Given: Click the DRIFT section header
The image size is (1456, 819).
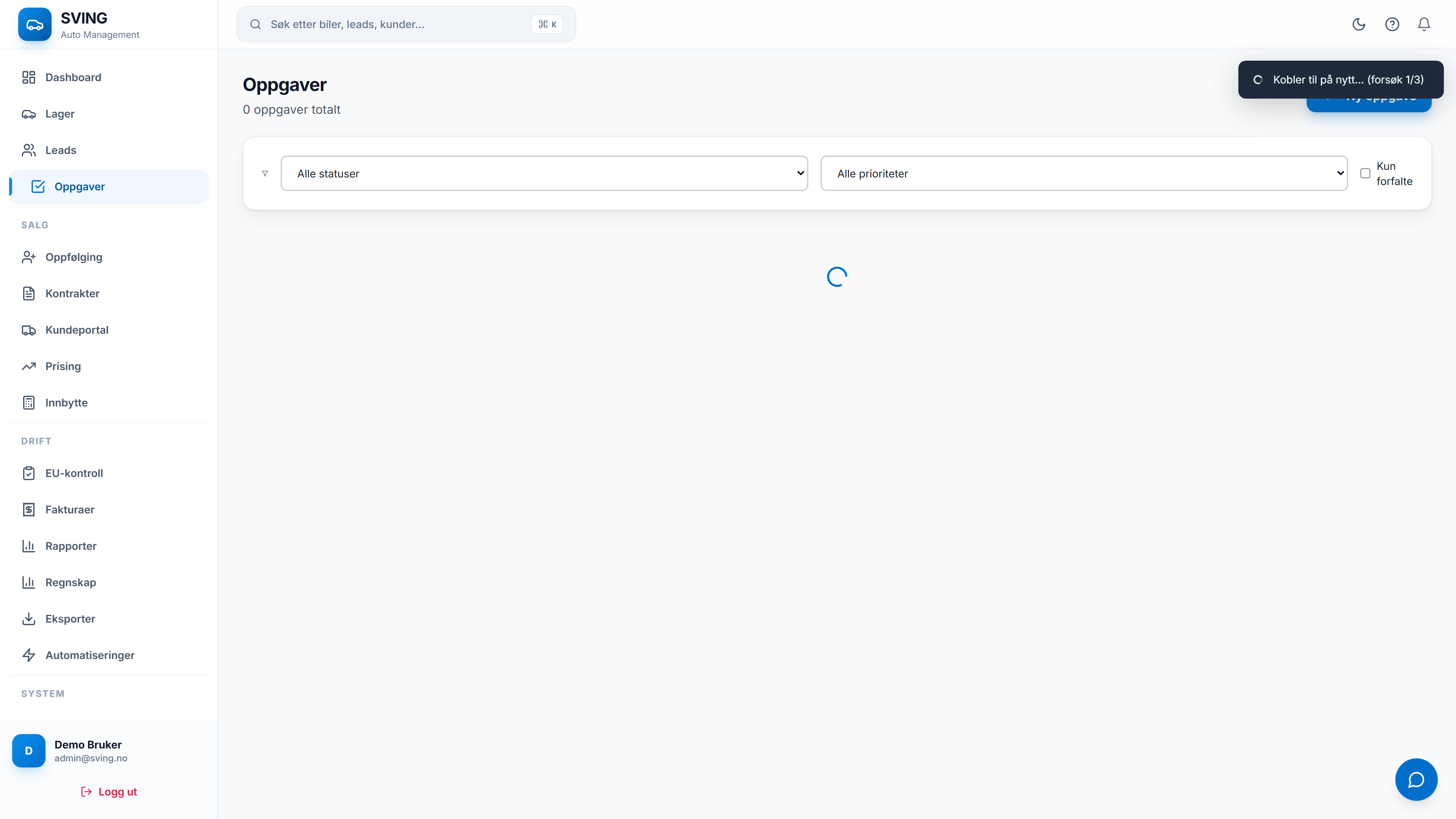Looking at the screenshot, I should tap(36, 441).
